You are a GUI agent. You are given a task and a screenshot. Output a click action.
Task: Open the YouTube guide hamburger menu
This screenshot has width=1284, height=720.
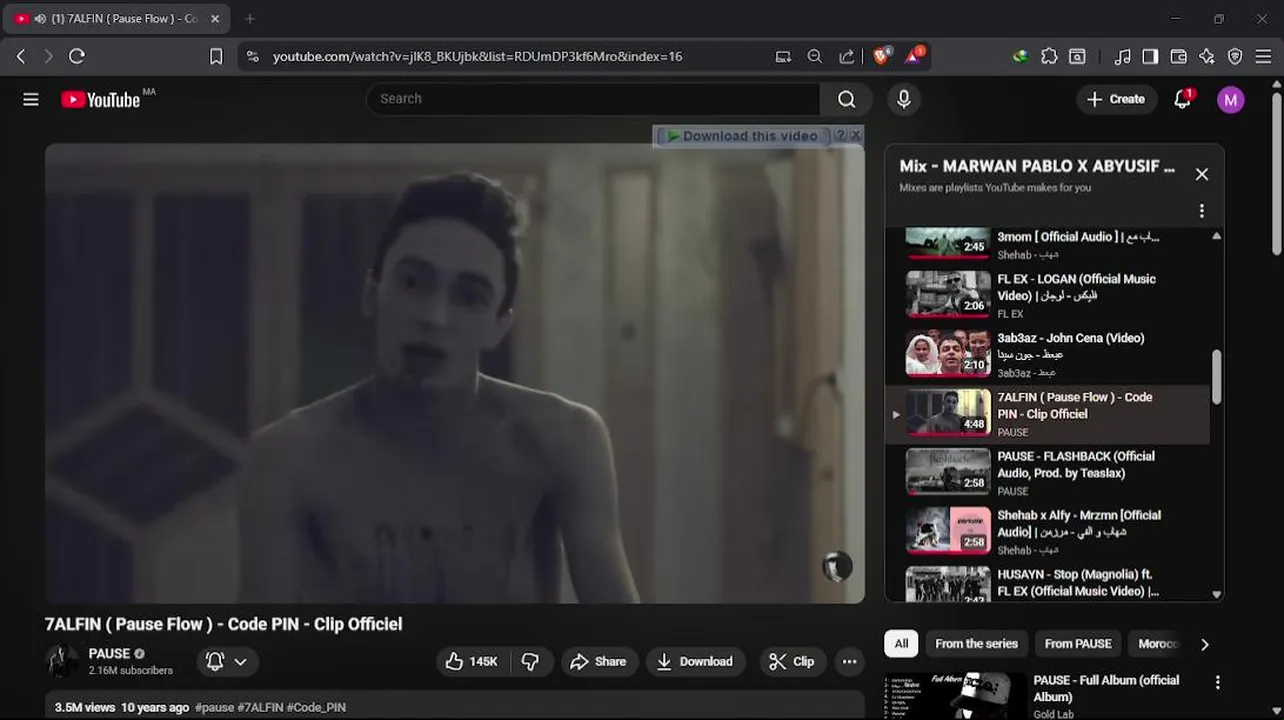pyautogui.click(x=31, y=99)
